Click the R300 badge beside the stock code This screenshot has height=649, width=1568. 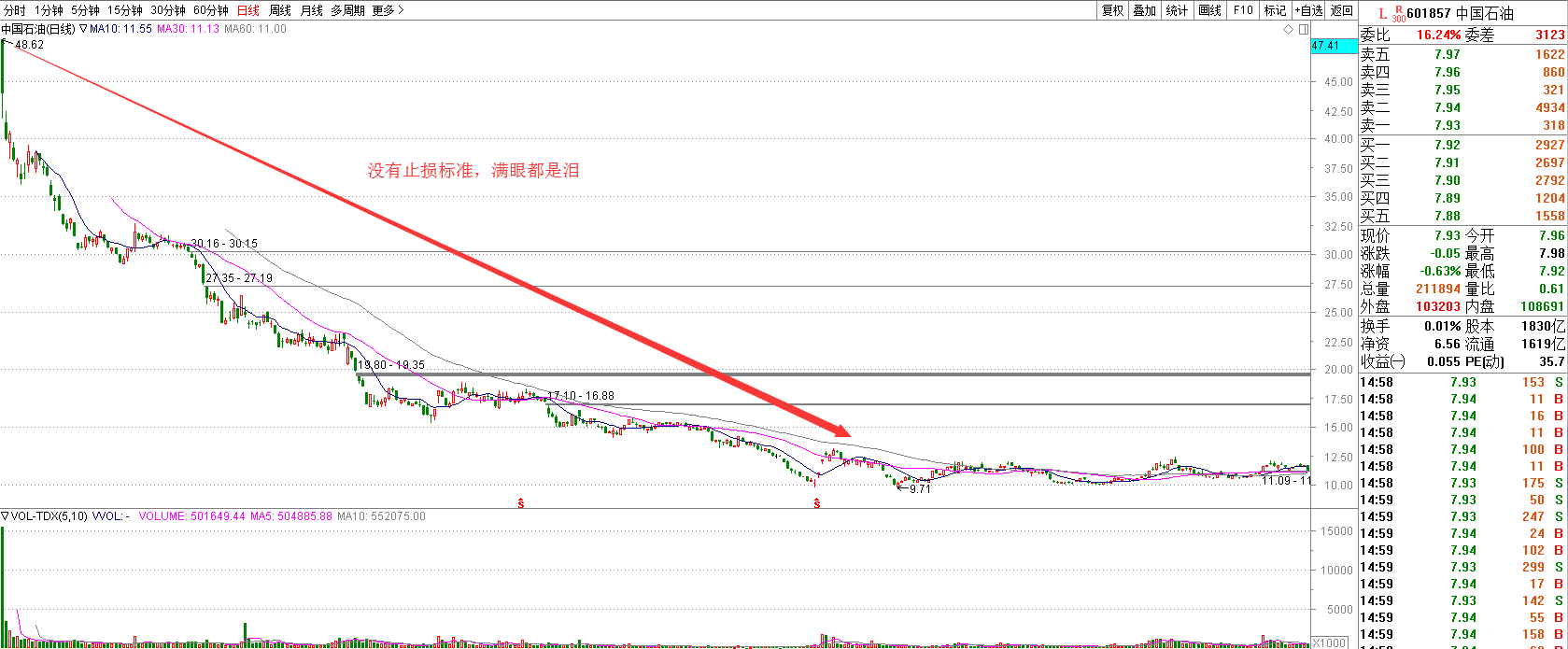click(1398, 13)
